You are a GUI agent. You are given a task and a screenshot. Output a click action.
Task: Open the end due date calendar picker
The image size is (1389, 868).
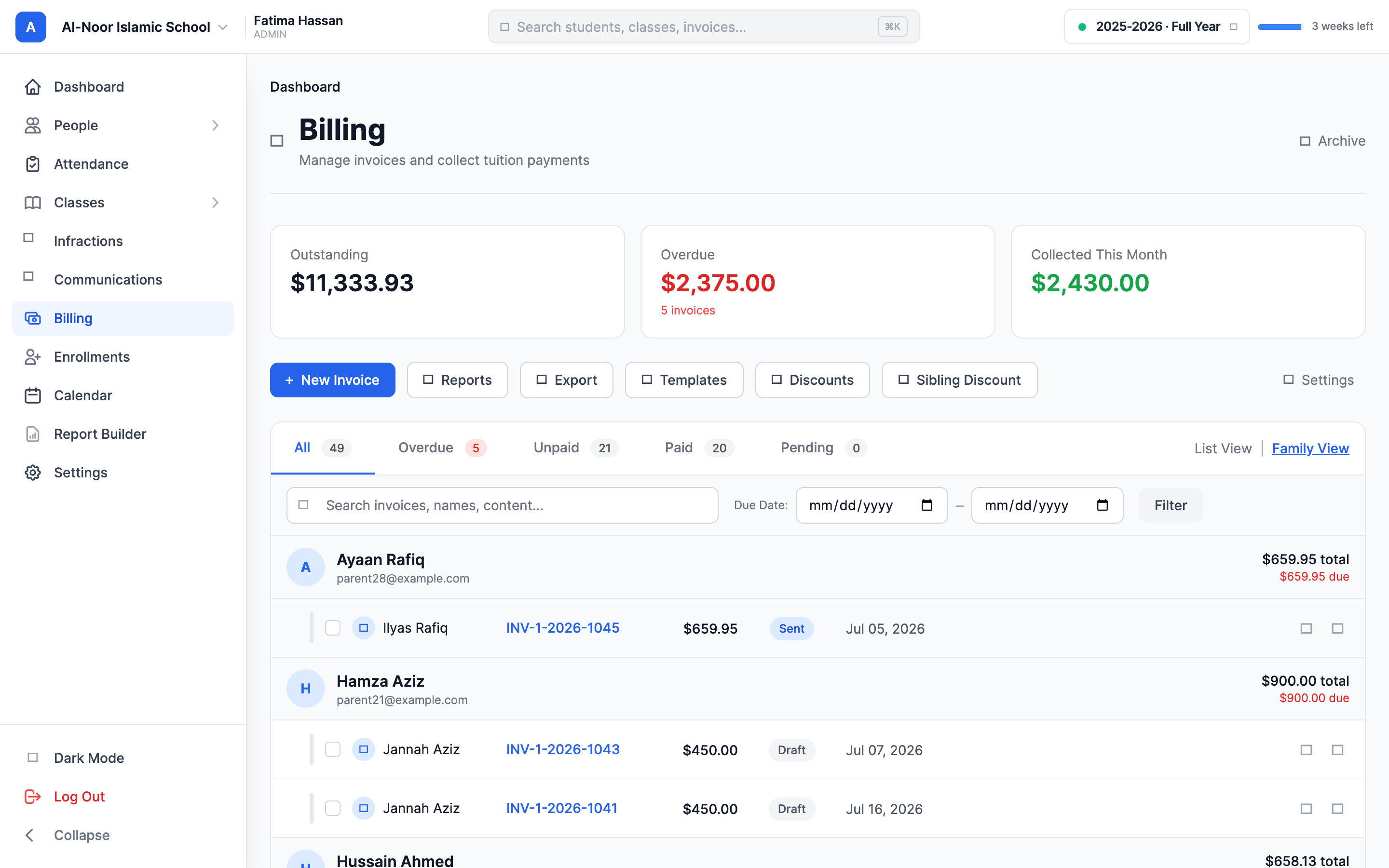coord(1102,505)
